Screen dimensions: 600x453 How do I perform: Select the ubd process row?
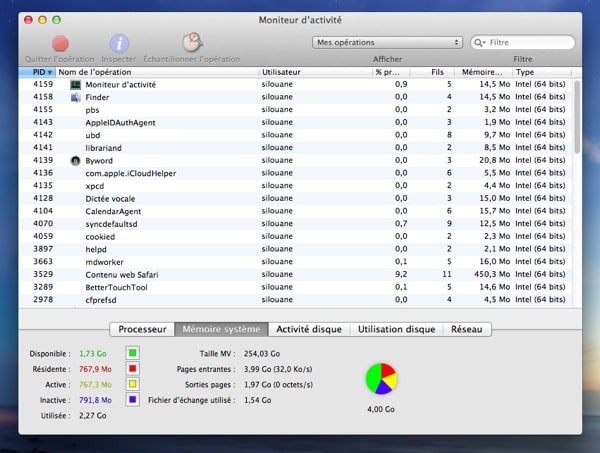[x=296, y=135]
